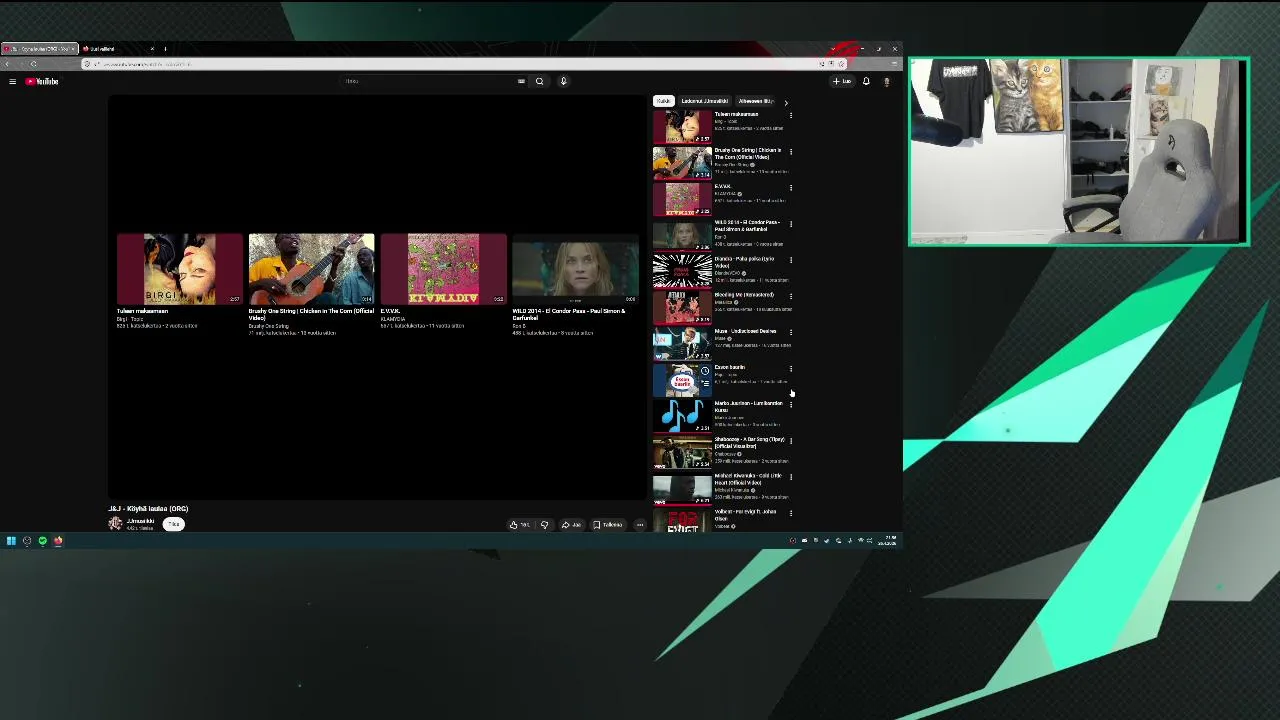Open the Bleeding Me (Remastered) title link

tap(744, 295)
